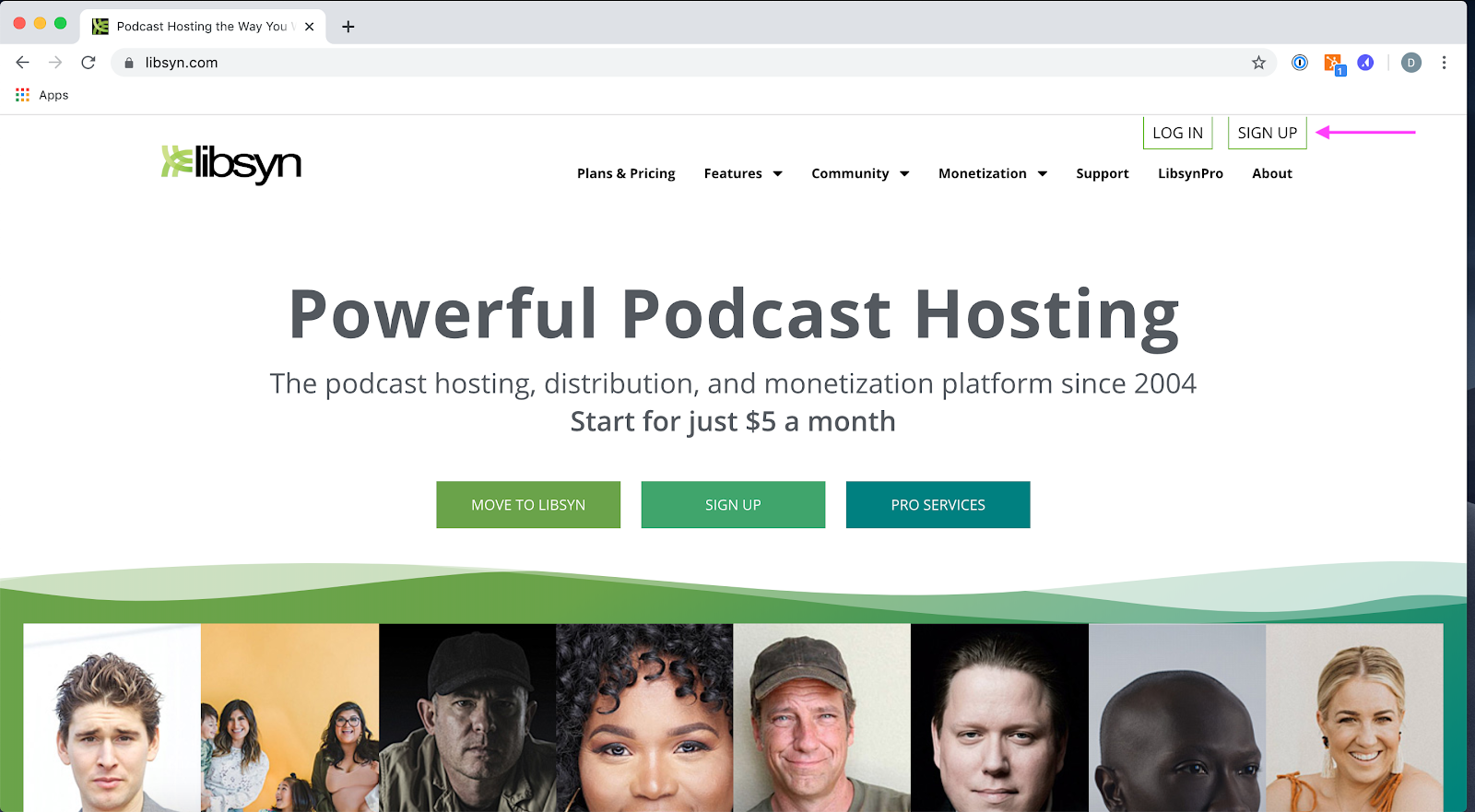Click the photo of man in worn brown cap

point(822,718)
